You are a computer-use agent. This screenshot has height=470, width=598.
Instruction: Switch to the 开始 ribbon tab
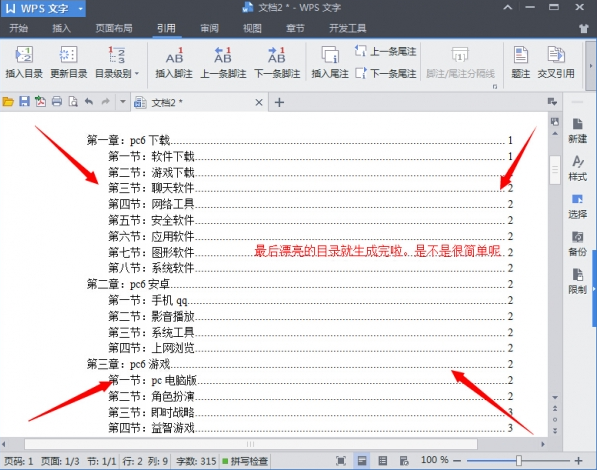coord(18,28)
